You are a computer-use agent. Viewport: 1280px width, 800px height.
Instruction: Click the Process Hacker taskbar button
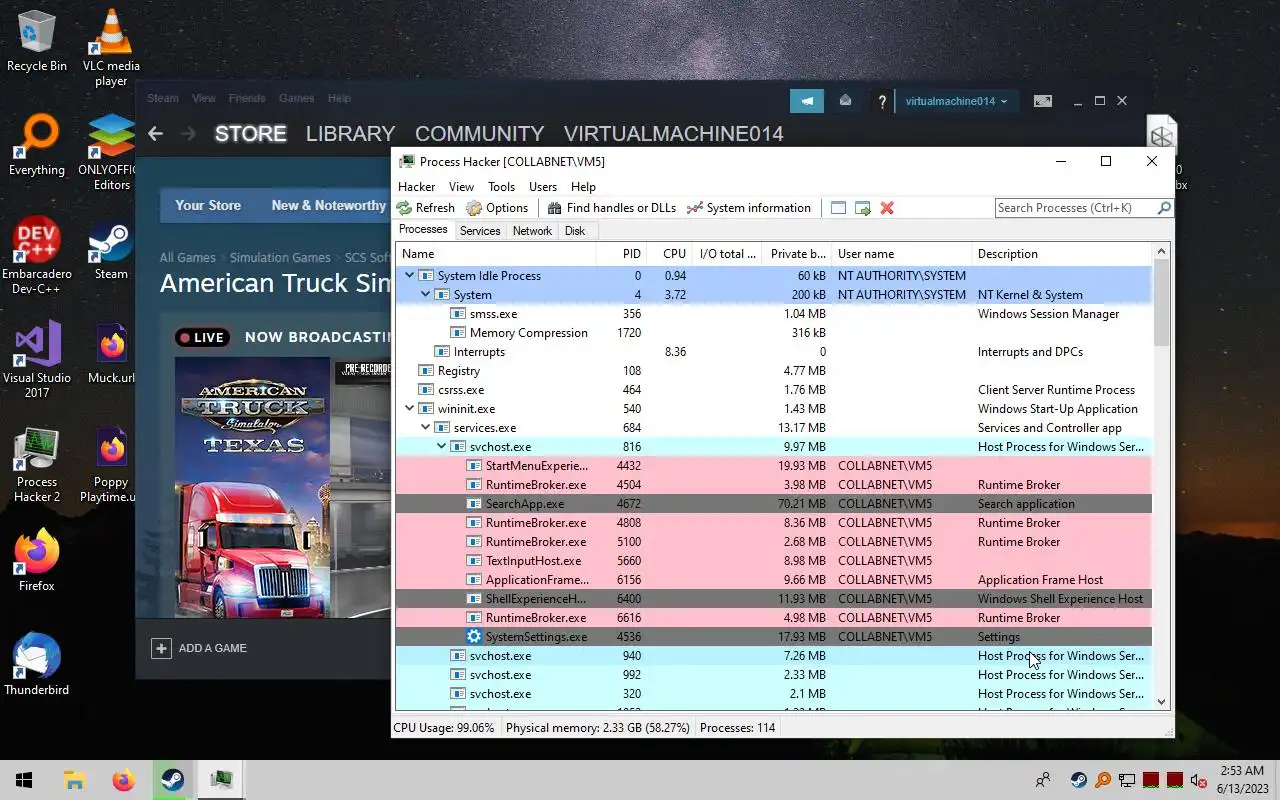click(221, 780)
